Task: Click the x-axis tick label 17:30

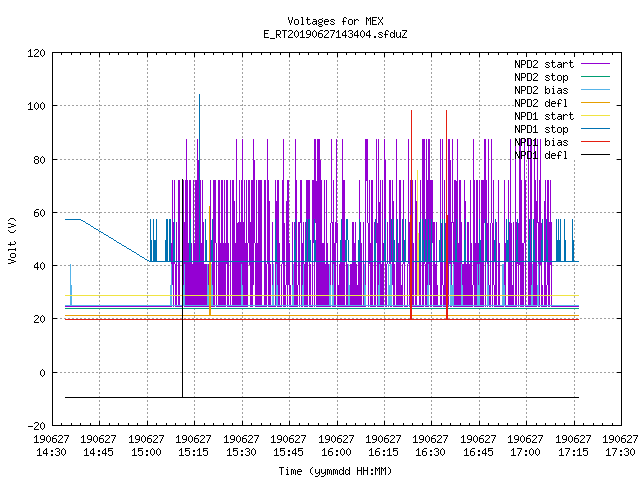Action: click(x=620, y=452)
